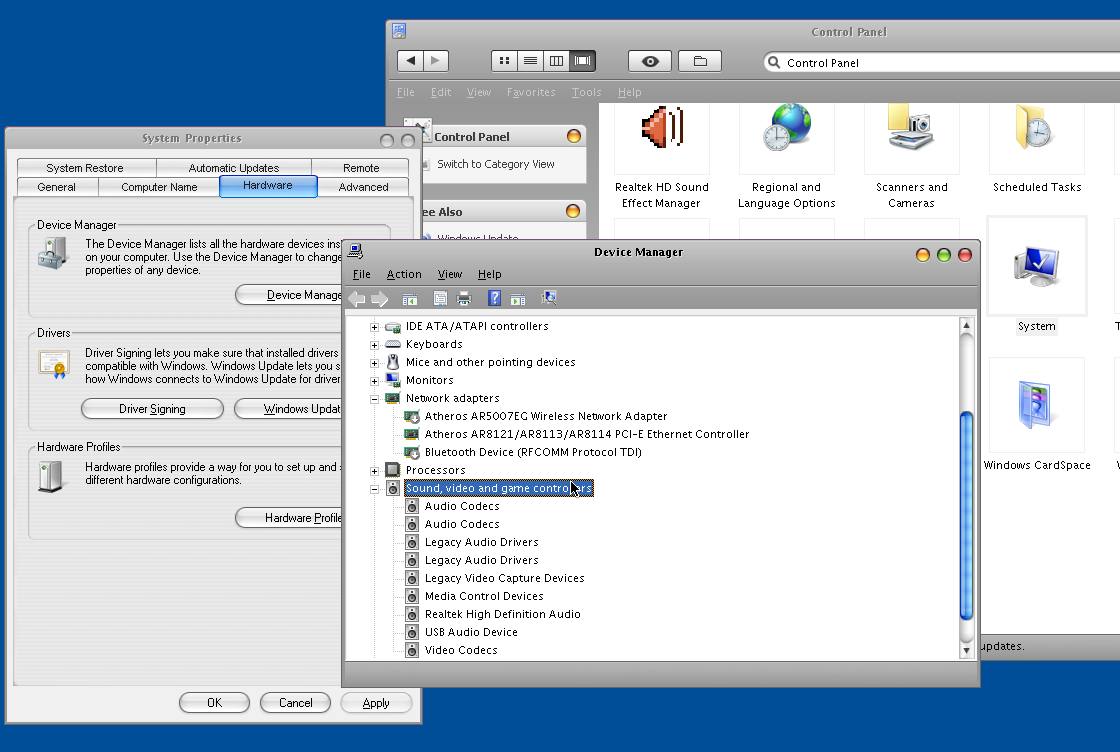Viewport: 1120px width, 752px height.
Task: Switch Control Panel to column view
Action: (556, 61)
